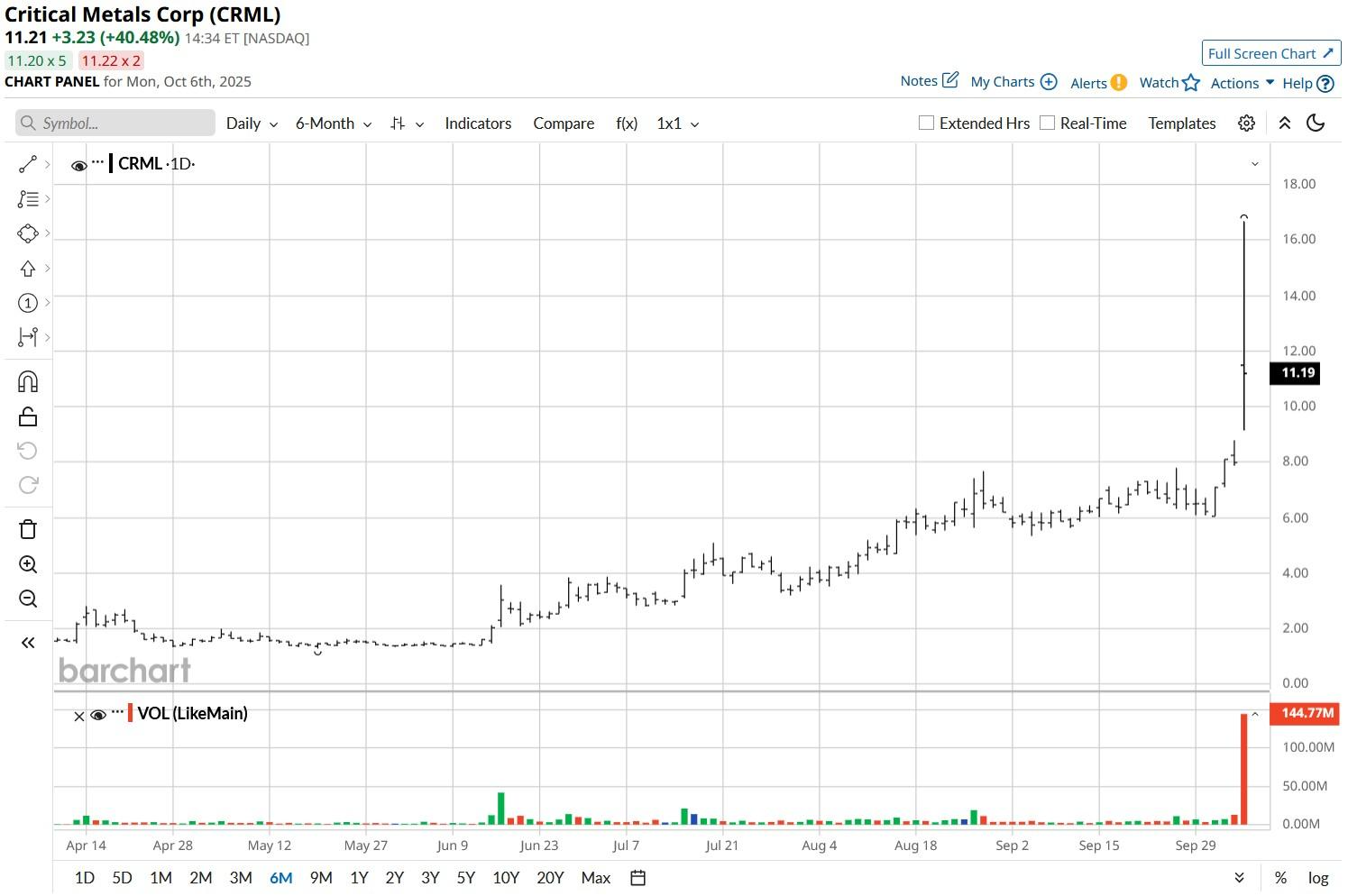Switch to dark mode with moon icon
This screenshot has height=896, width=1348.
(1316, 123)
